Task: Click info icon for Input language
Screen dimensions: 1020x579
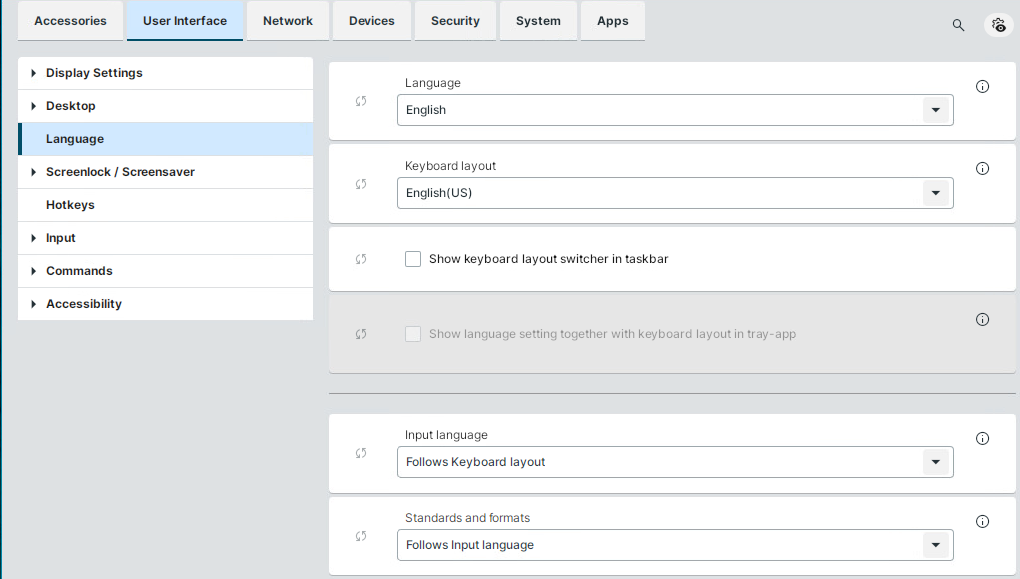Action: click(982, 439)
